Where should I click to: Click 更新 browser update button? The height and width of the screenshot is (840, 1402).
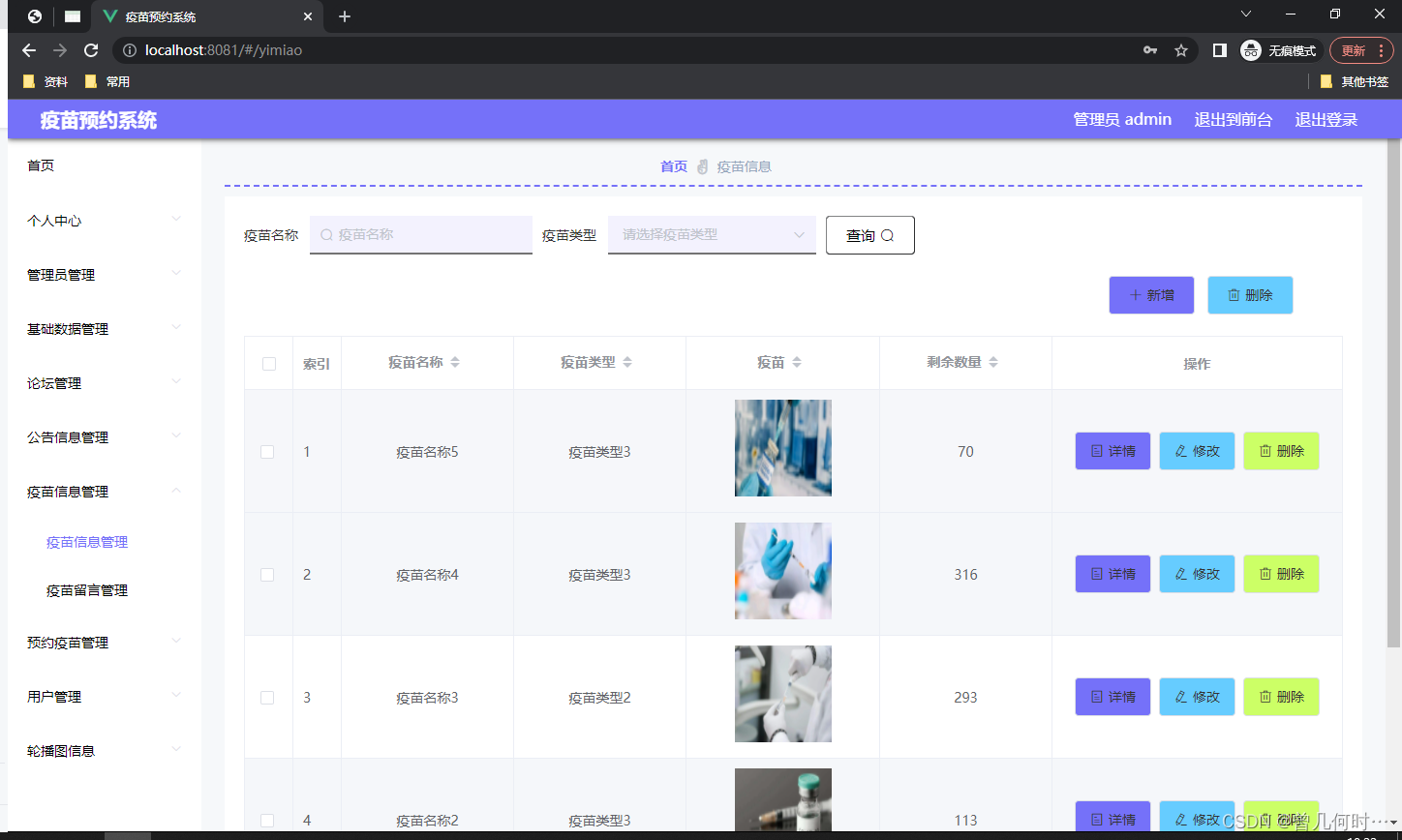(x=1361, y=50)
